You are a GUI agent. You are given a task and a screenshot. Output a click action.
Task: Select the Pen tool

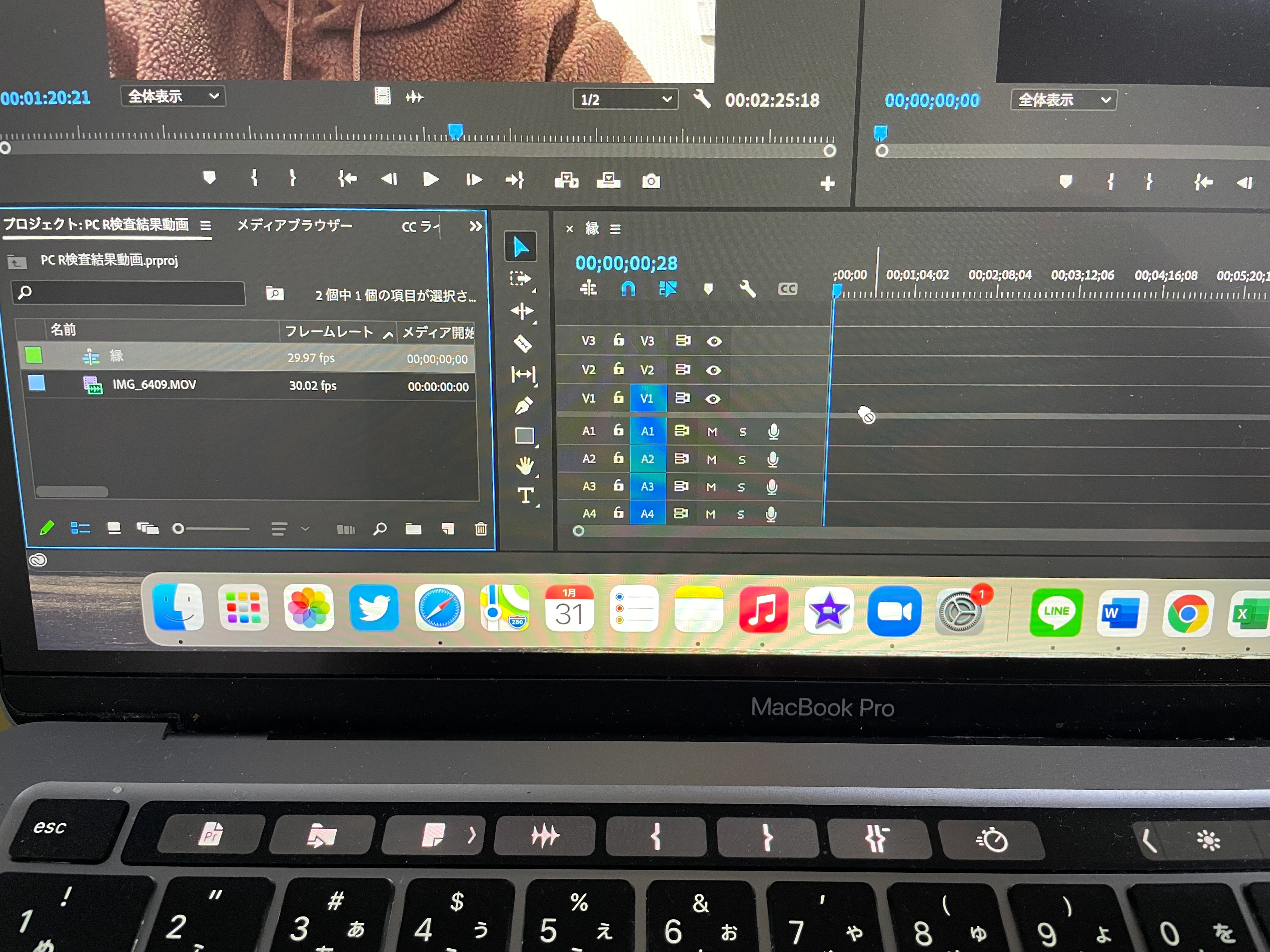(x=523, y=406)
